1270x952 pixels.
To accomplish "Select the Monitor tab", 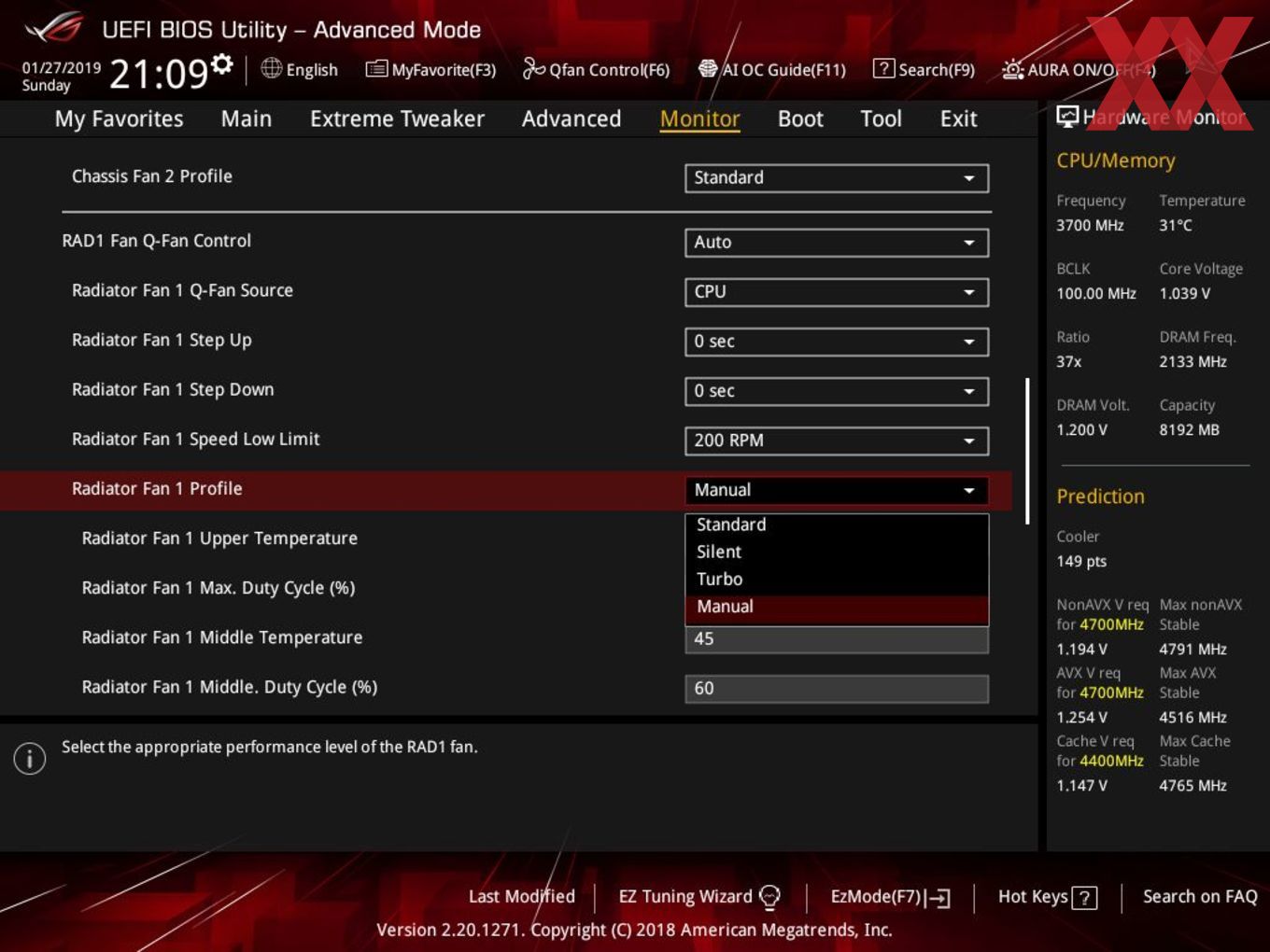I will click(700, 119).
